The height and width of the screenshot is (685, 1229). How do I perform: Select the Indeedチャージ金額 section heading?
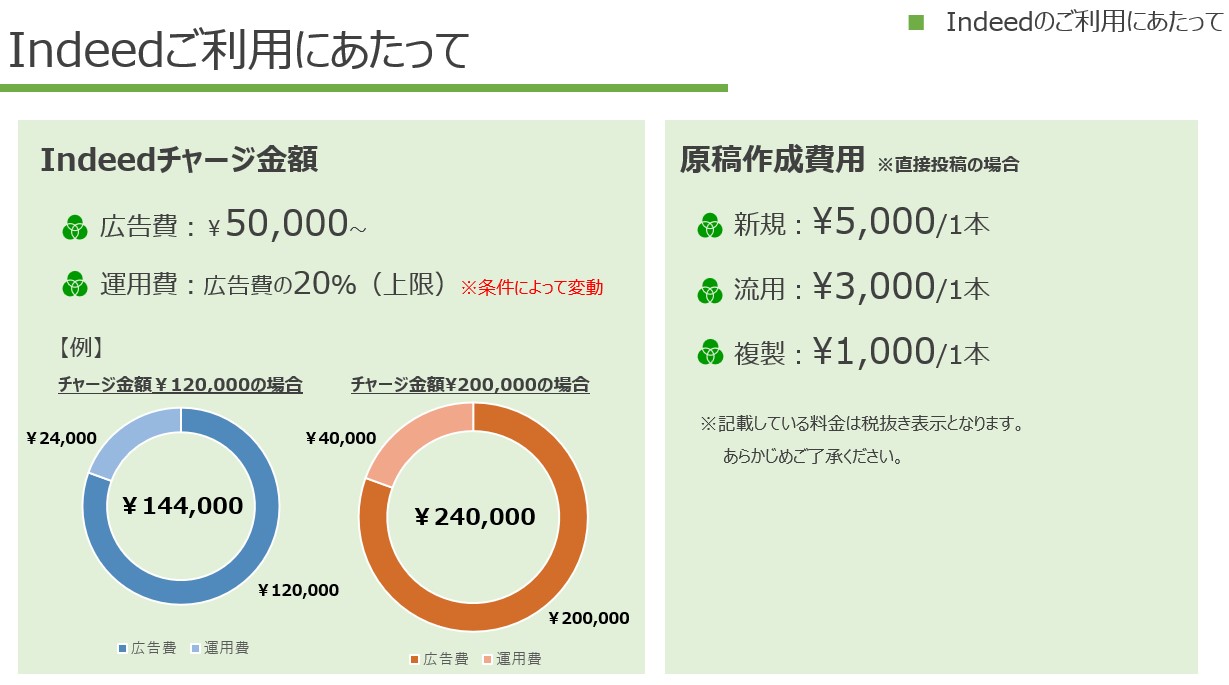[x=179, y=160]
